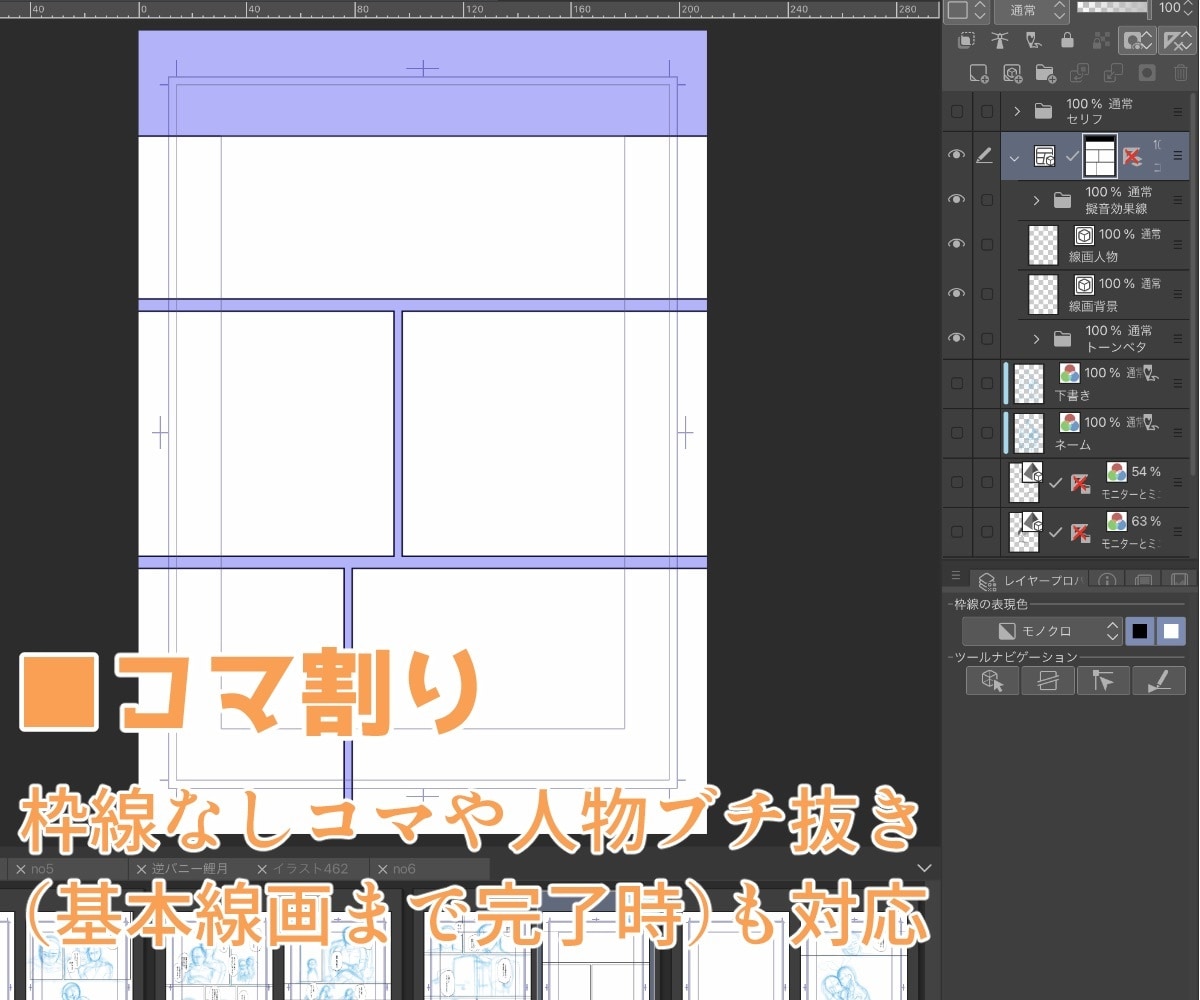Open the モノクロ expression color dropdown

[1042, 631]
